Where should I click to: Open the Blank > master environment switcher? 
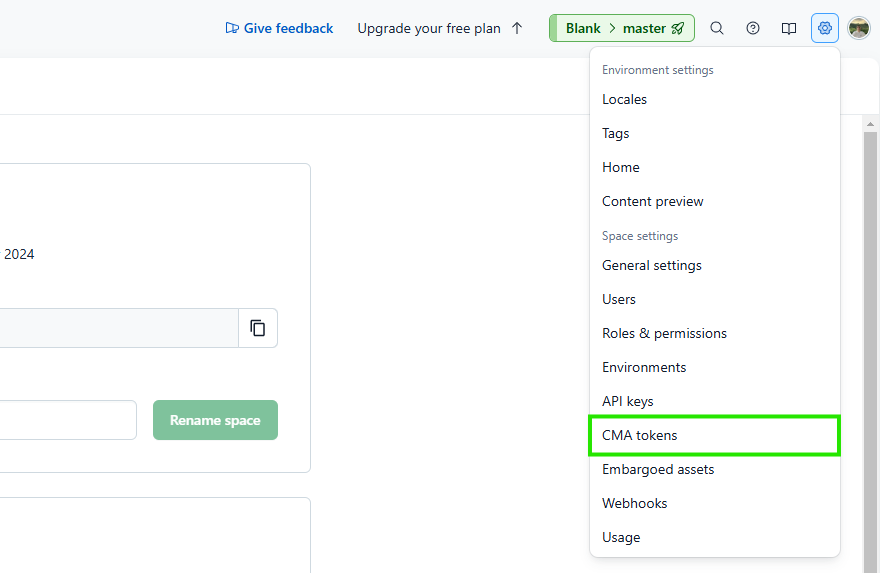coord(622,28)
